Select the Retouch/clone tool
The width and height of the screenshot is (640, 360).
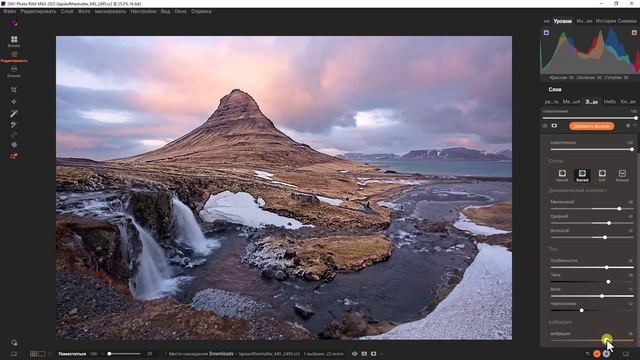14,134
